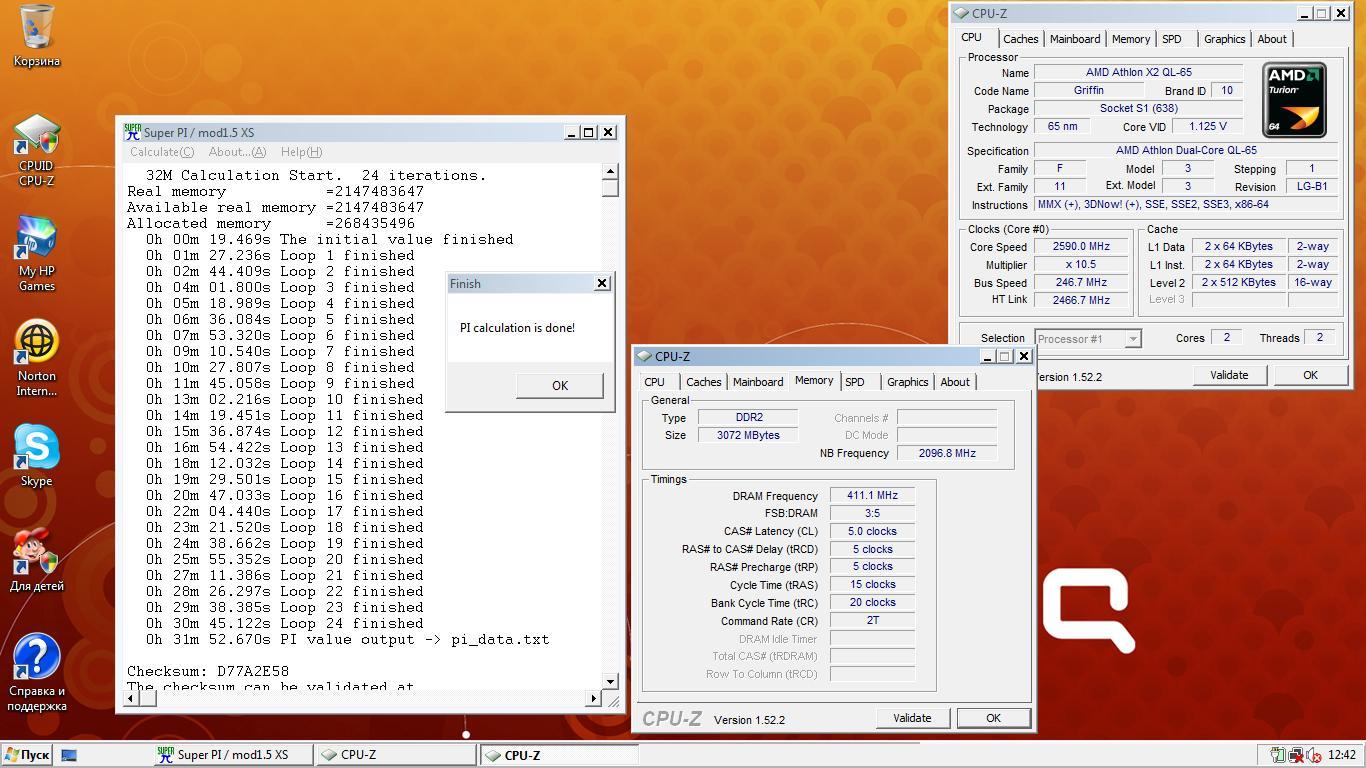Click the muted volume tray icon
The height and width of the screenshot is (768, 1366).
[1314, 755]
